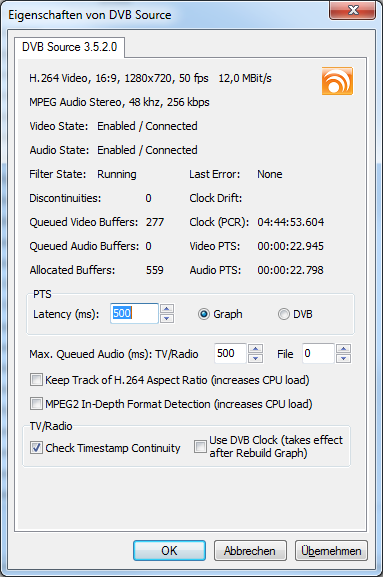
Task: Click the Filter State Running text
Action: (x=117, y=174)
